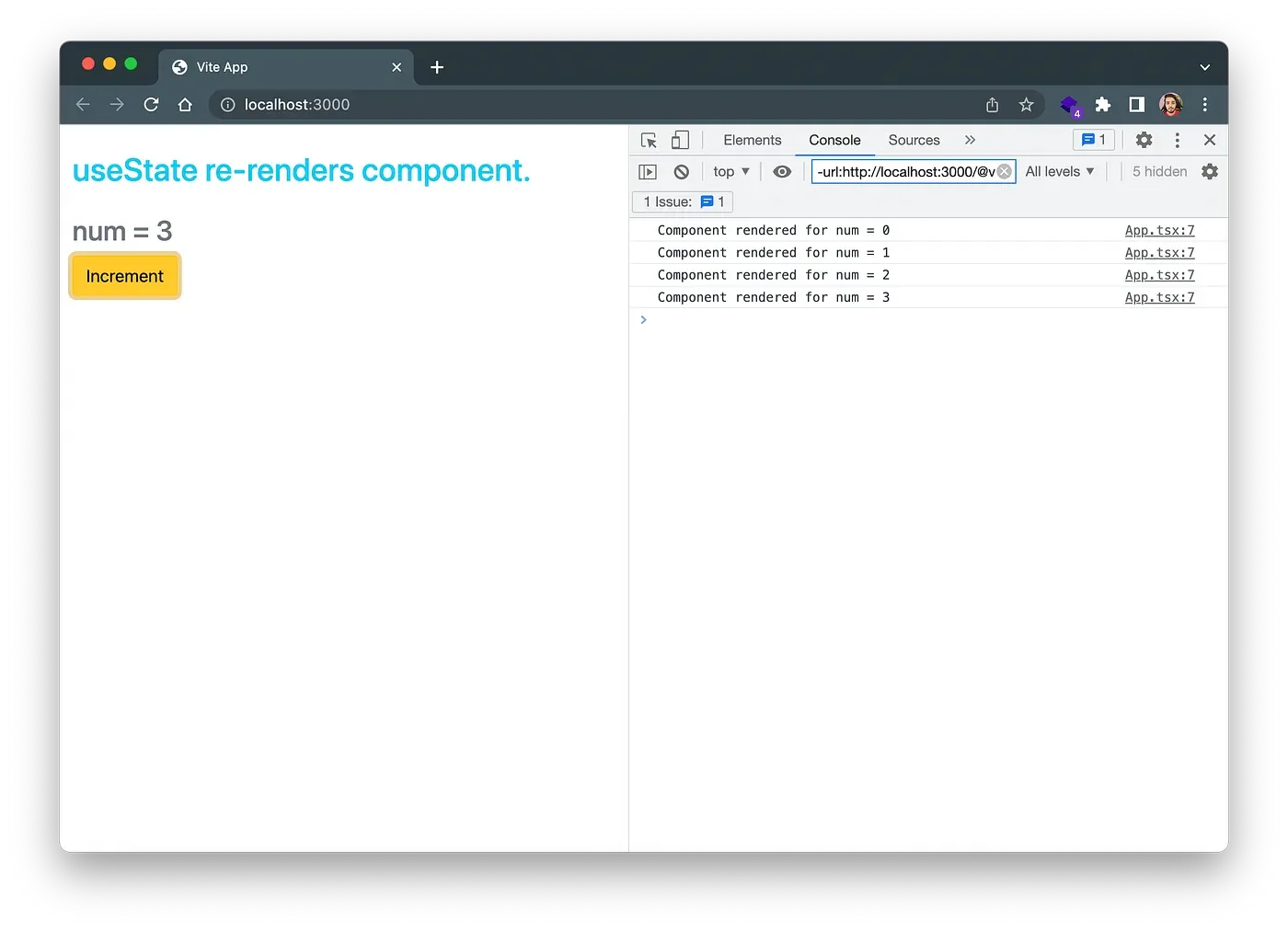Image resolution: width=1288 pixels, height=931 pixels.
Task: Open the purple extension with badge 4
Action: 1071,106
